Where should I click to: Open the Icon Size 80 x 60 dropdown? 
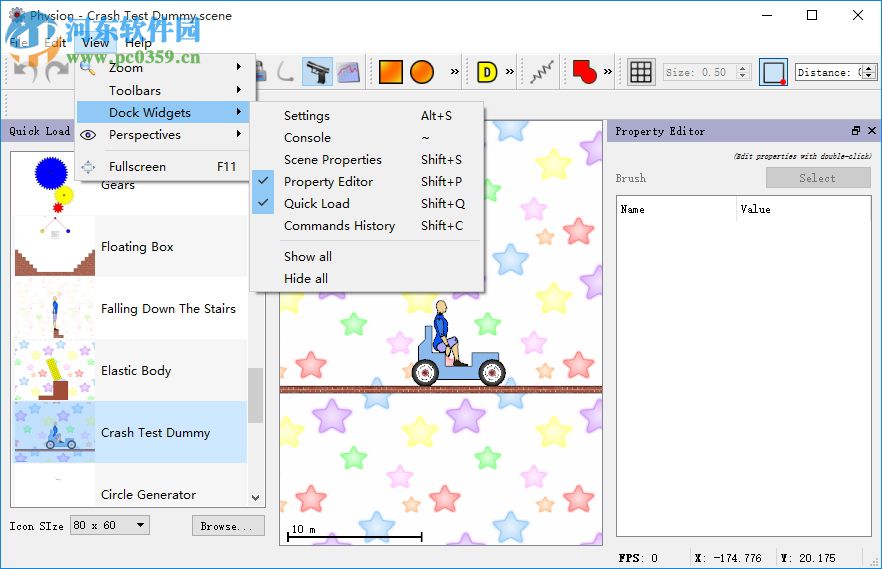pos(109,525)
